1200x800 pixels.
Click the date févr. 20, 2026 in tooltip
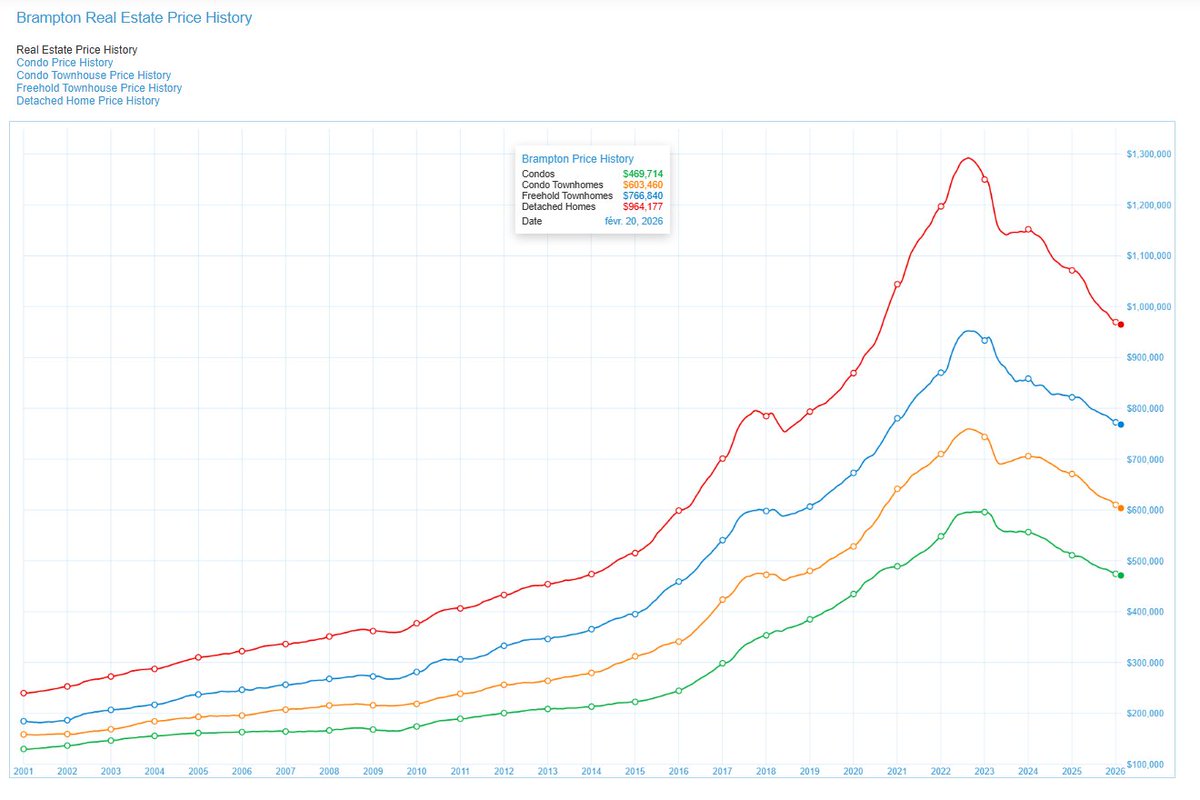634,221
